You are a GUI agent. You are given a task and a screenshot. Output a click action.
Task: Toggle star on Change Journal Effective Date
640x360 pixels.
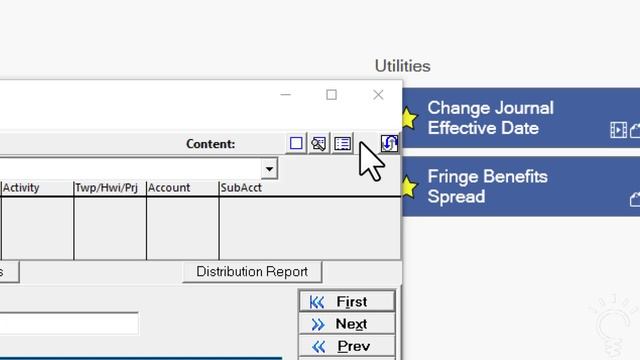click(x=409, y=118)
